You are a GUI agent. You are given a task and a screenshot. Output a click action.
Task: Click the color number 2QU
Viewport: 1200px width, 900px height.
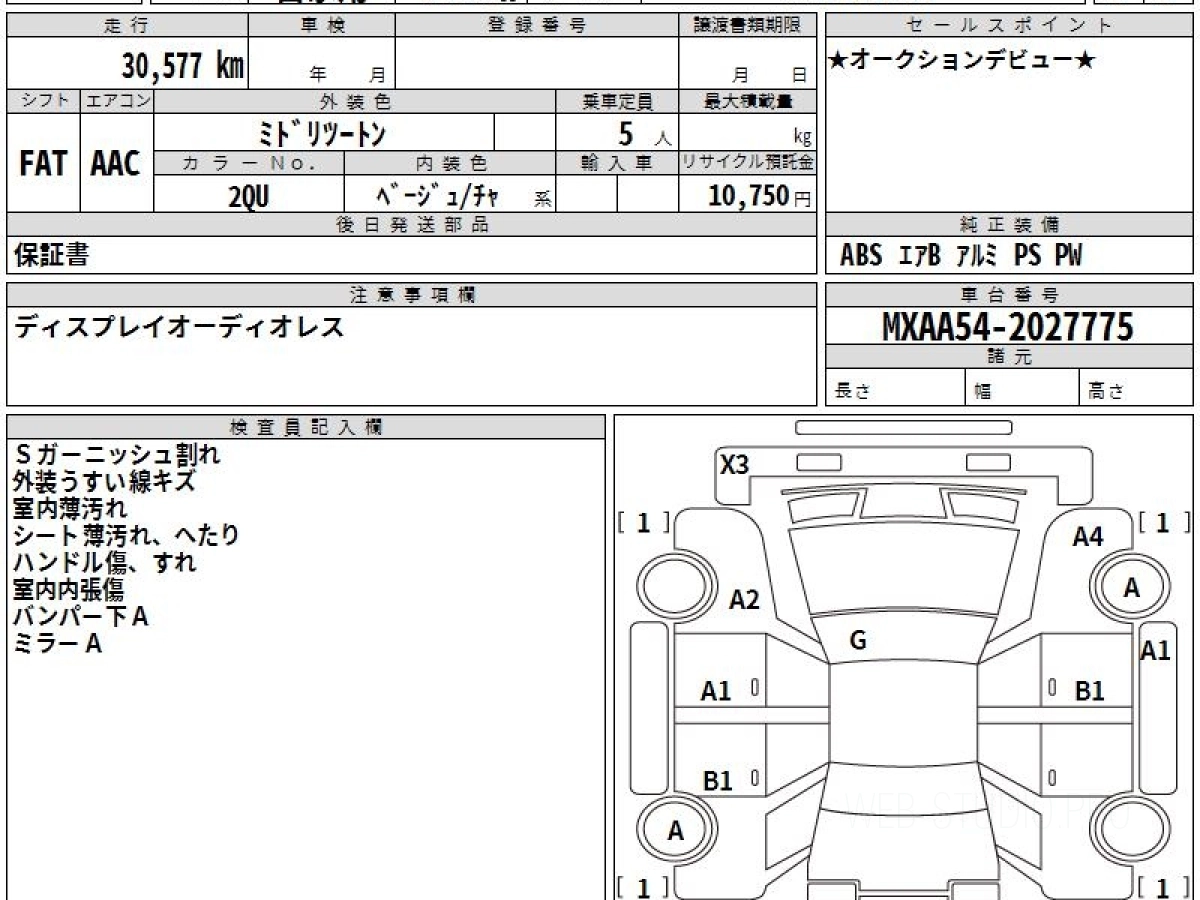pos(249,197)
